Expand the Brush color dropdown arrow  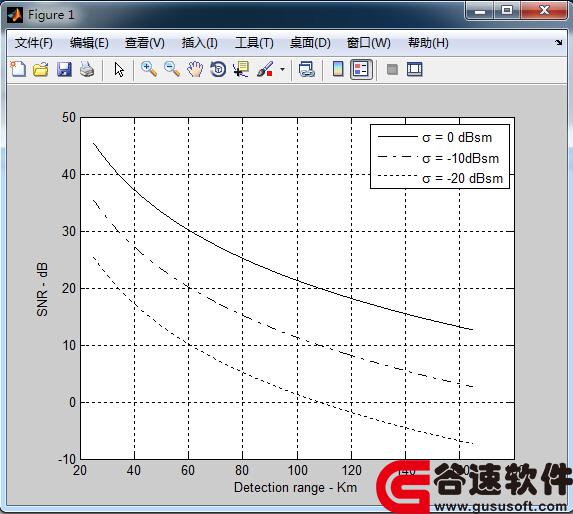[x=282, y=69]
